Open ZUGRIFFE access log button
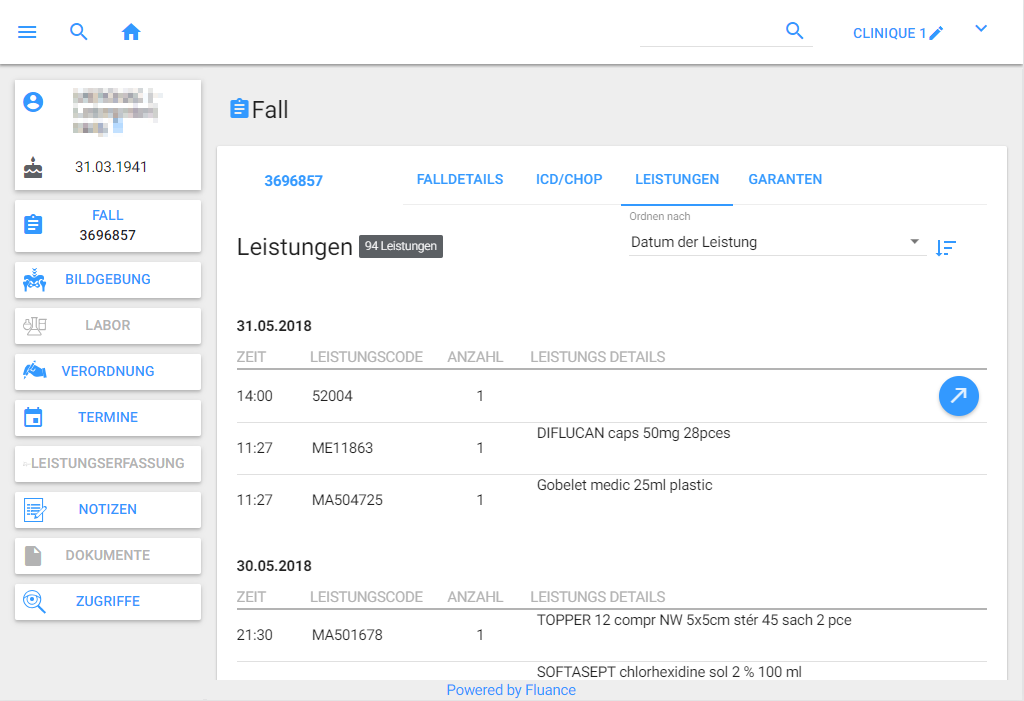 (x=108, y=602)
